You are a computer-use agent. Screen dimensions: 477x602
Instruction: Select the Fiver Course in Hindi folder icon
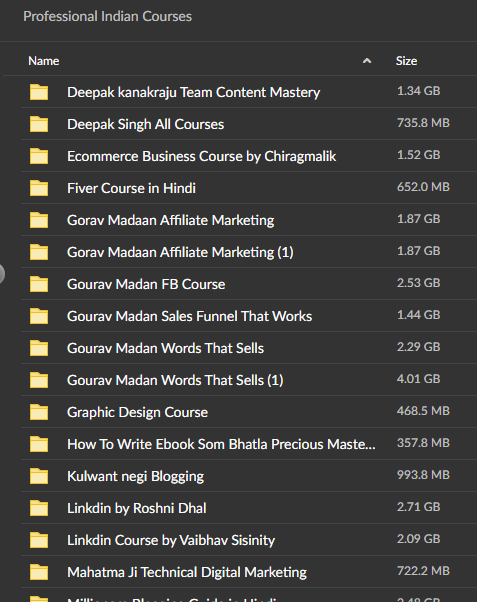[x=39, y=188]
